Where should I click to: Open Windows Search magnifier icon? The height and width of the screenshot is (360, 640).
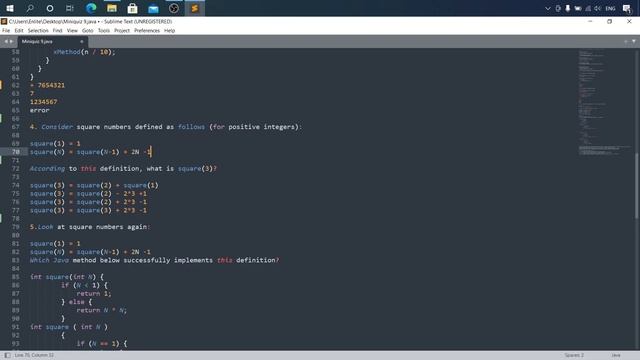[x=30, y=8]
